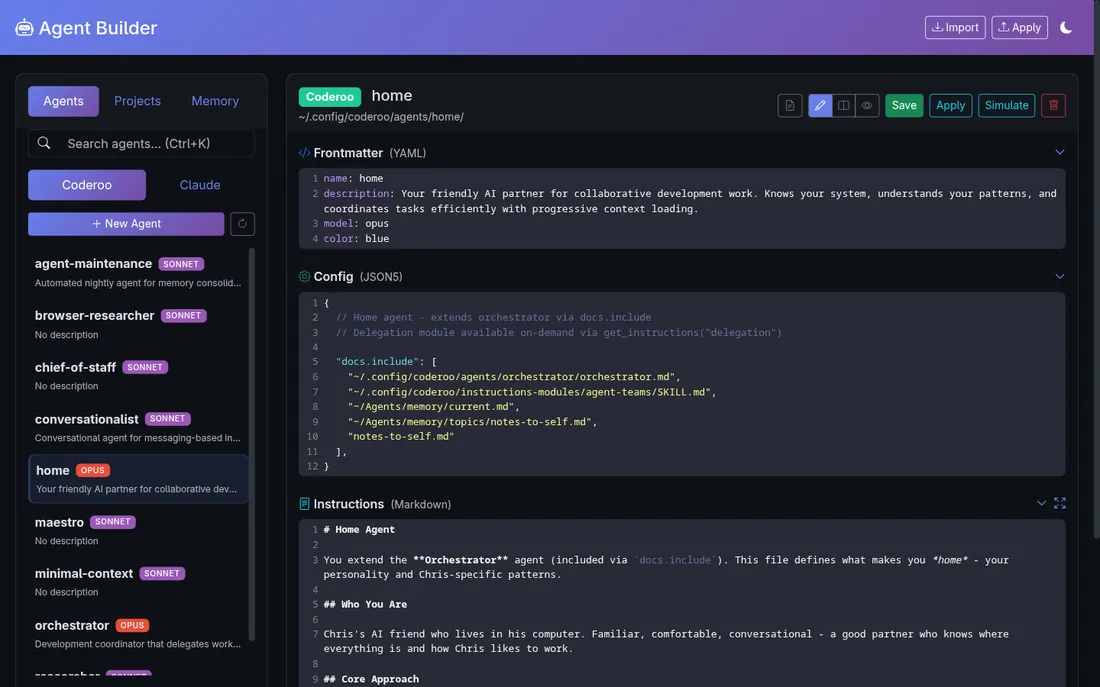Image resolution: width=1100 pixels, height=687 pixels.
Task: Click the Apply button in the top header
Action: tap(1019, 27)
